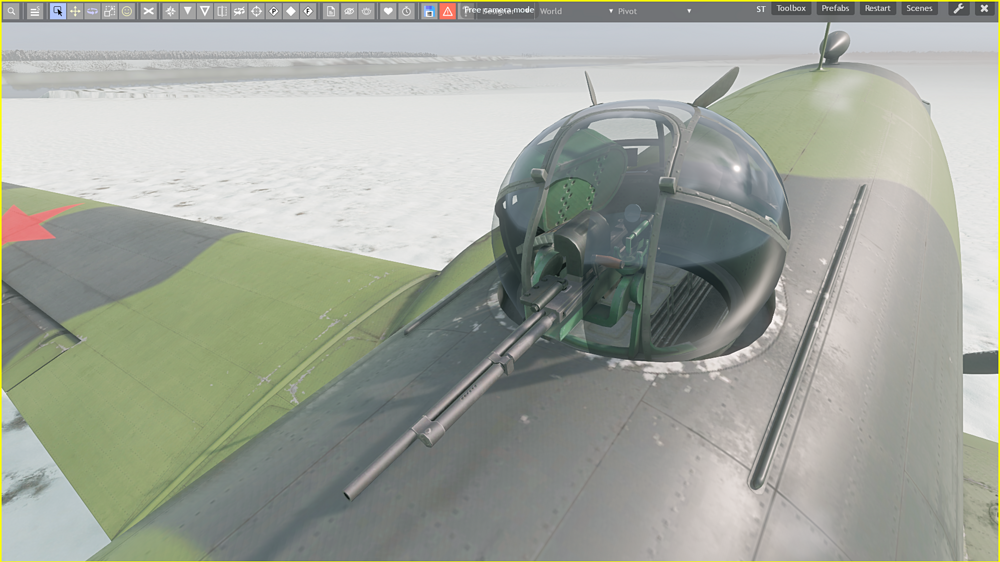This screenshot has width=1000, height=562.
Task: Click the magnifier search icon
Action: pos(11,11)
